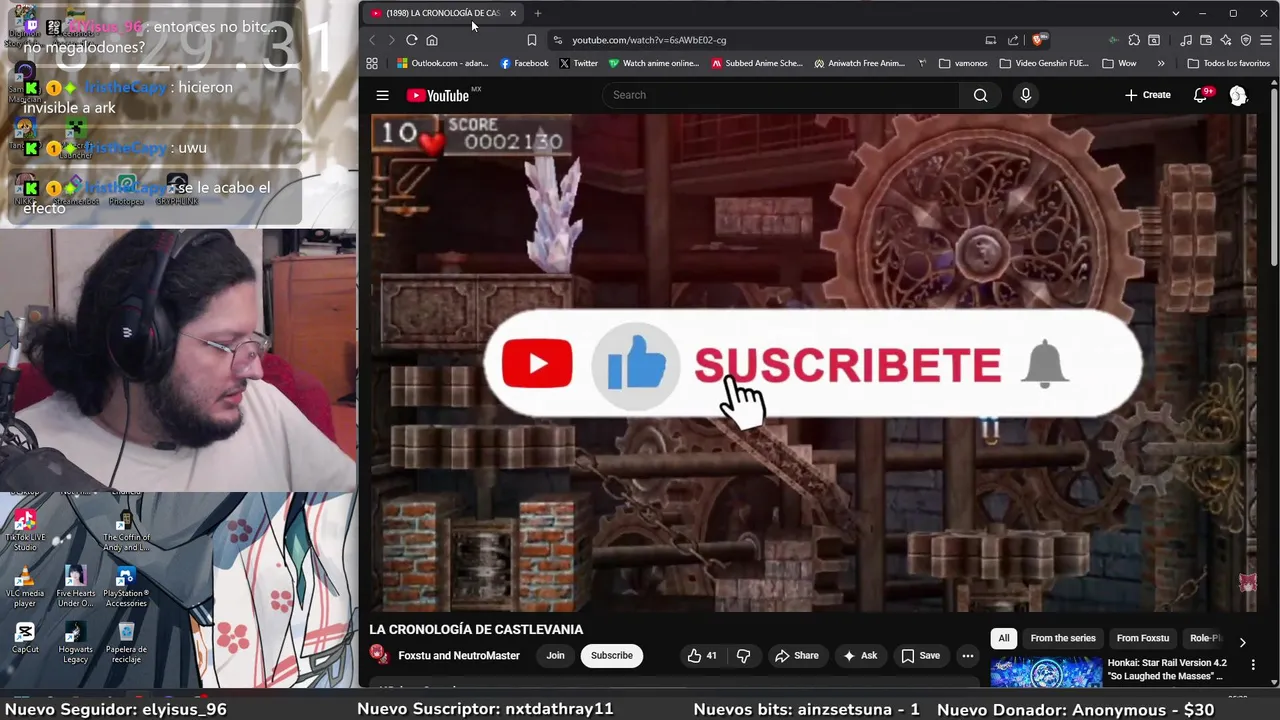Open browser extensions puzzle icon
Image resolution: width=1280 pixels, height=720 pixels.
(1133, 40)
